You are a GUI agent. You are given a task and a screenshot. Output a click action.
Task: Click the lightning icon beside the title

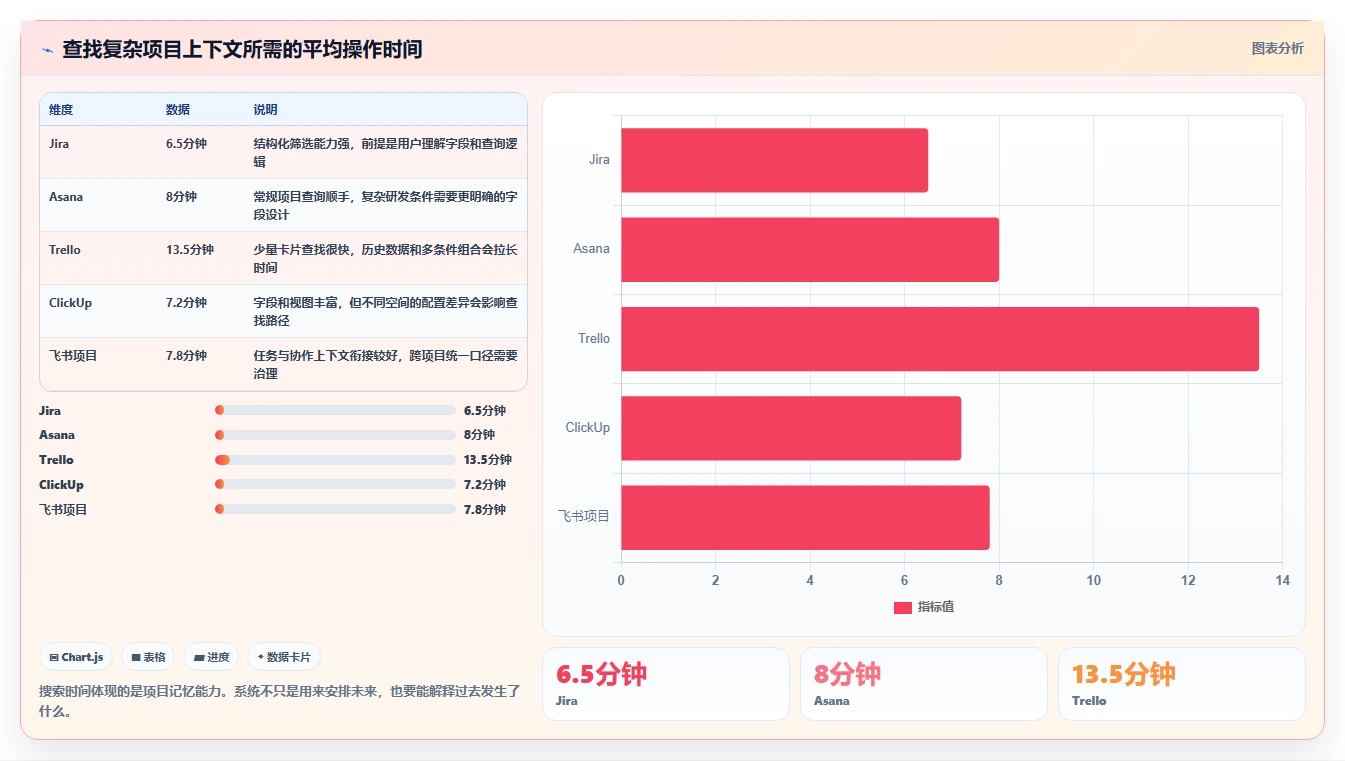[x=47, y=50]
